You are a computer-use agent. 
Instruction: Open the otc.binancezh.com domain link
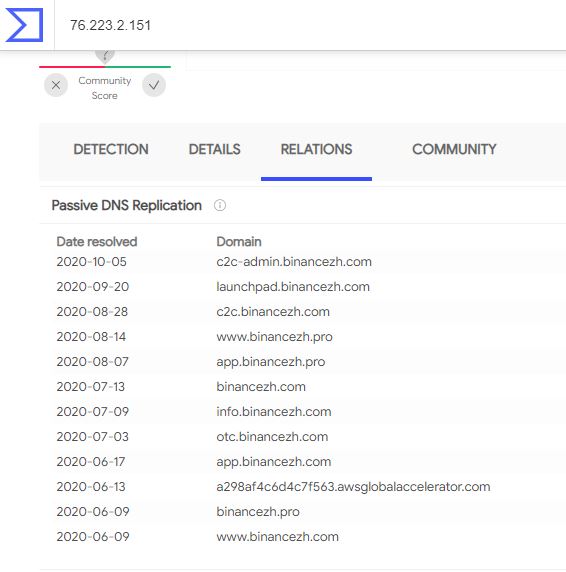coord(272,437)
